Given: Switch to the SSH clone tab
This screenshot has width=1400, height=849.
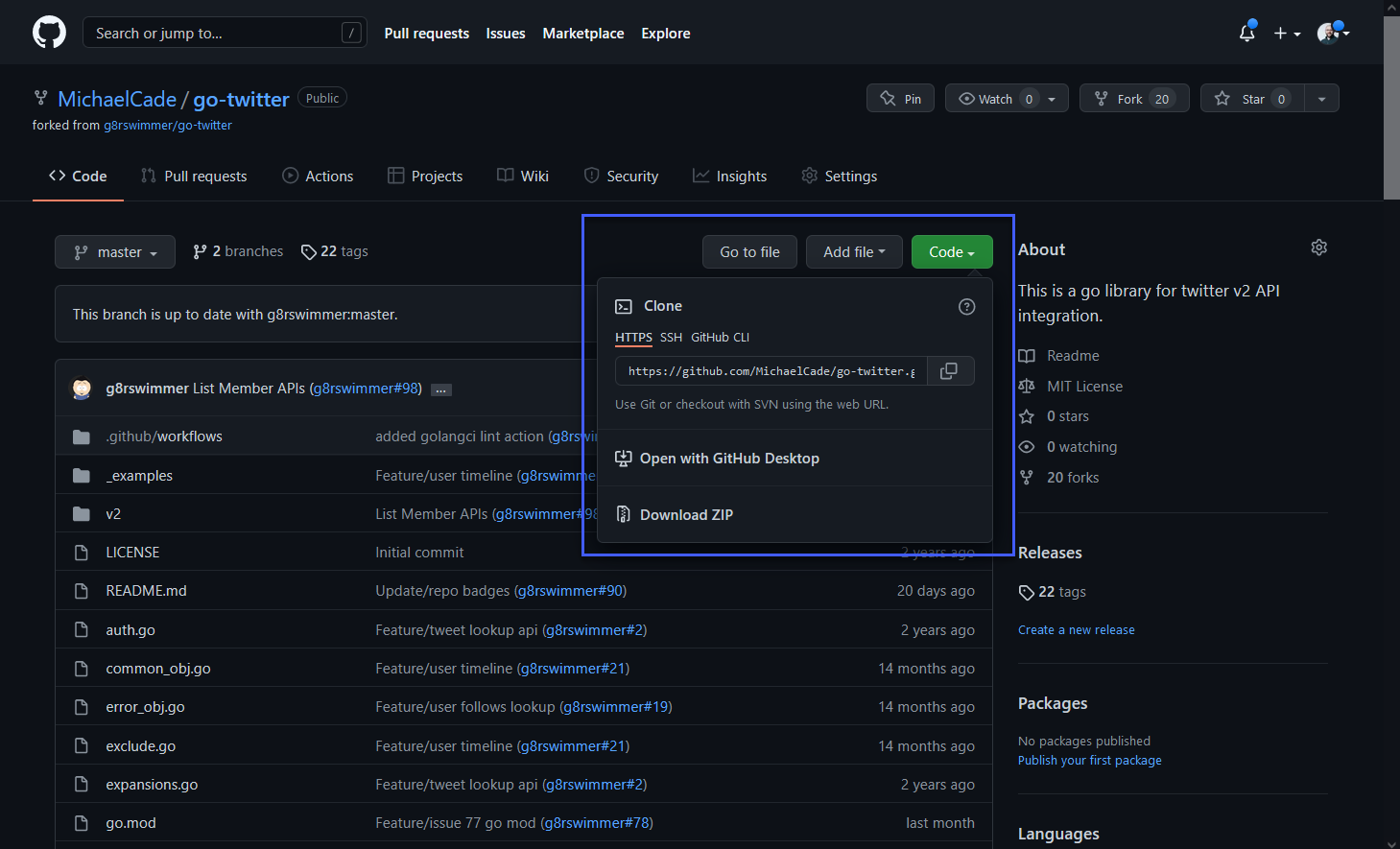Looking at the screenshot, I should (670, 337).
